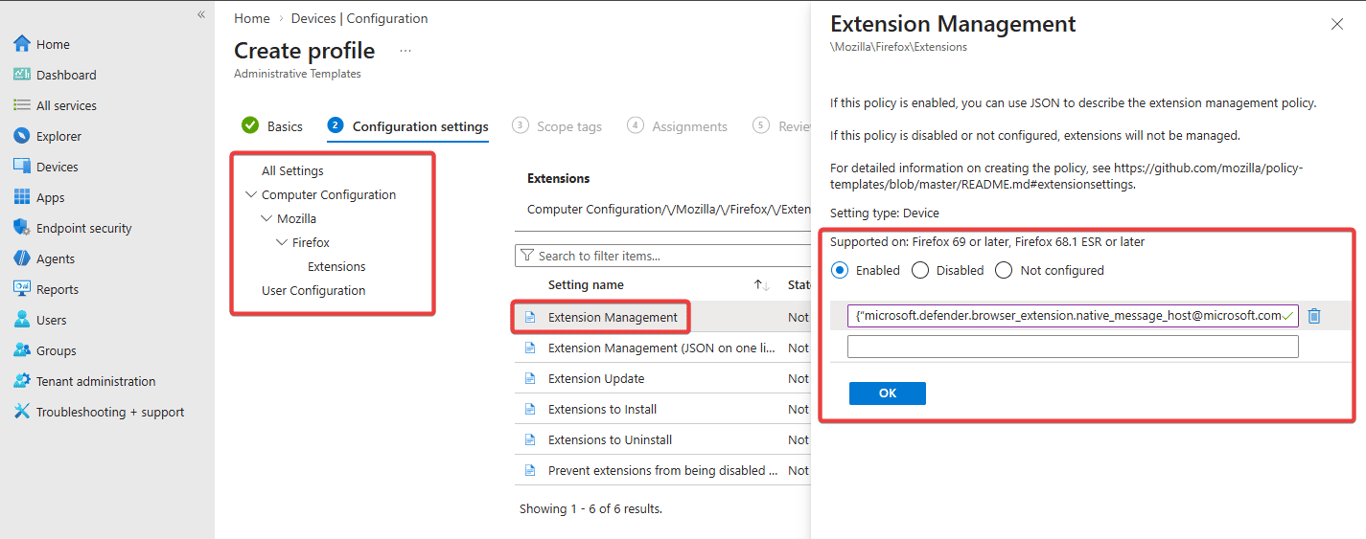Click the Setting name column header
Image resolution: width=1366 pixels, height=539 pixels.
pos(586,285)
